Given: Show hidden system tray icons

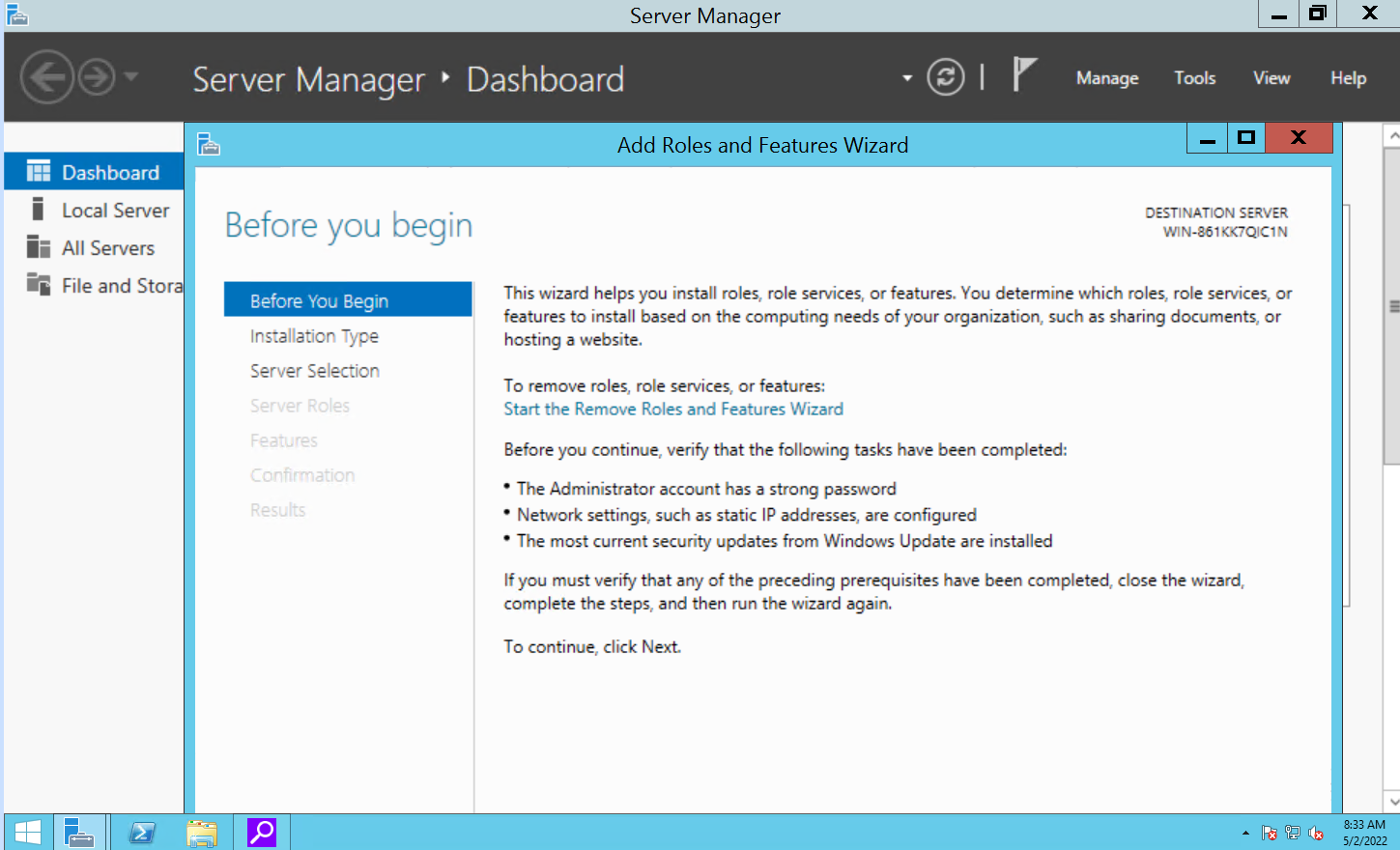Looking at the screenshot, I should tap(1245, 833).
